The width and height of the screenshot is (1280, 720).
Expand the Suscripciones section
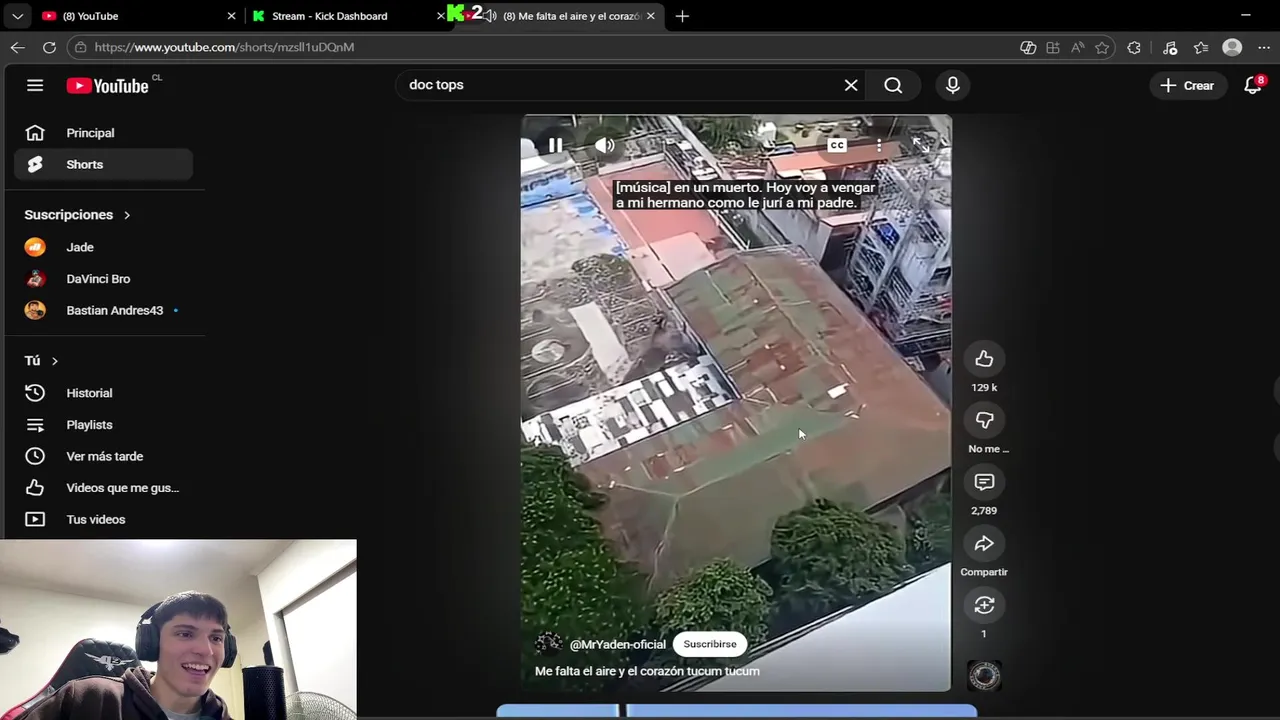pos(77,215)
